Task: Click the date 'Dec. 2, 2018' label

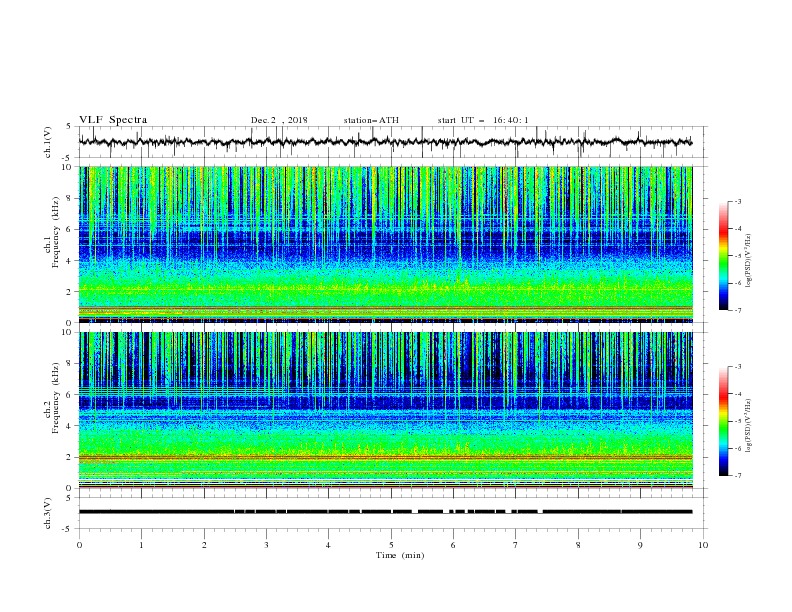Action: pyautogui.click(x=279, y=120)
